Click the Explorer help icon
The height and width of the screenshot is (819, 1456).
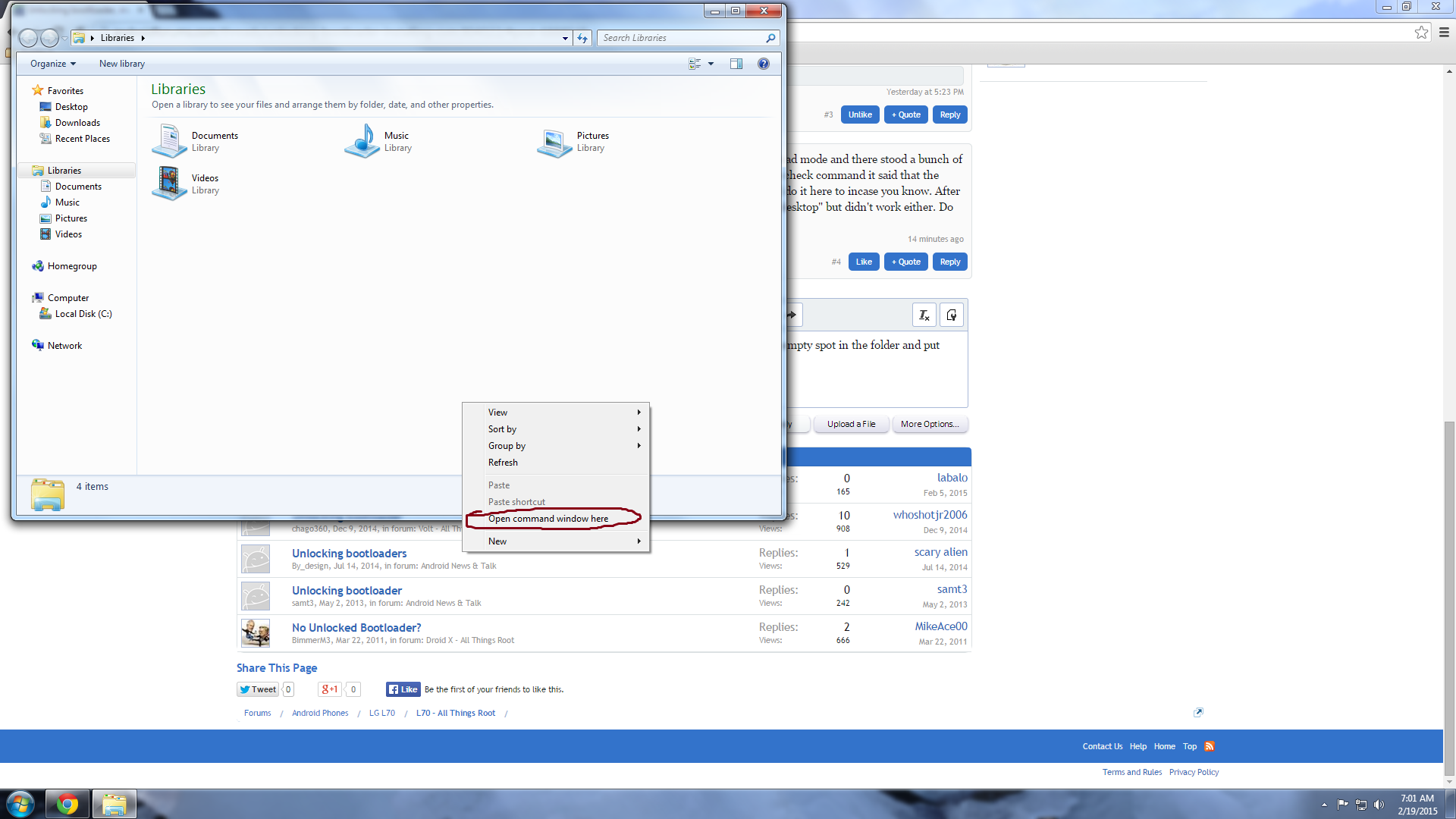point(764,64)
